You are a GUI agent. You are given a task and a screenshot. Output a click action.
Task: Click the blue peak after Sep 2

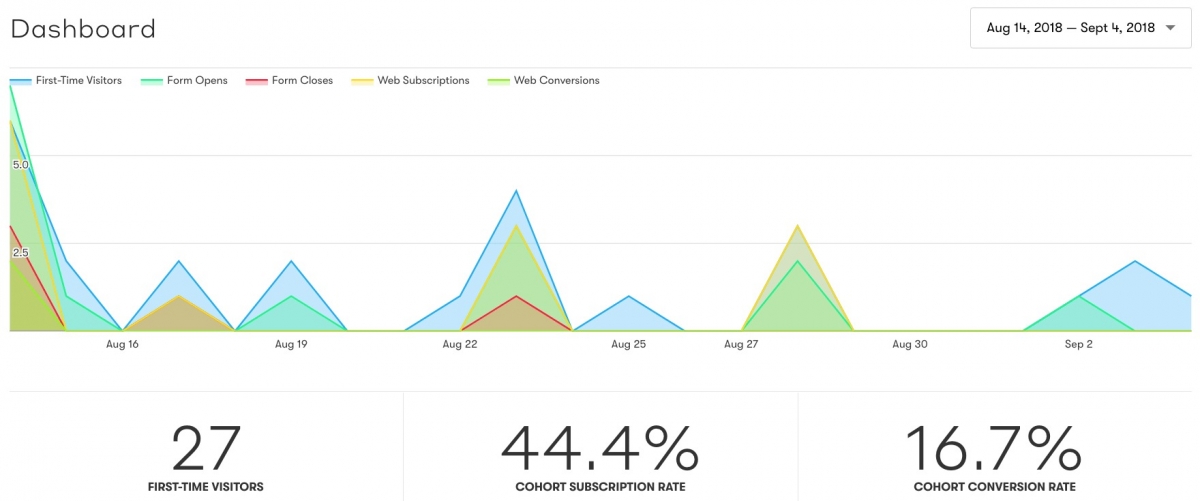[1135, 262]
